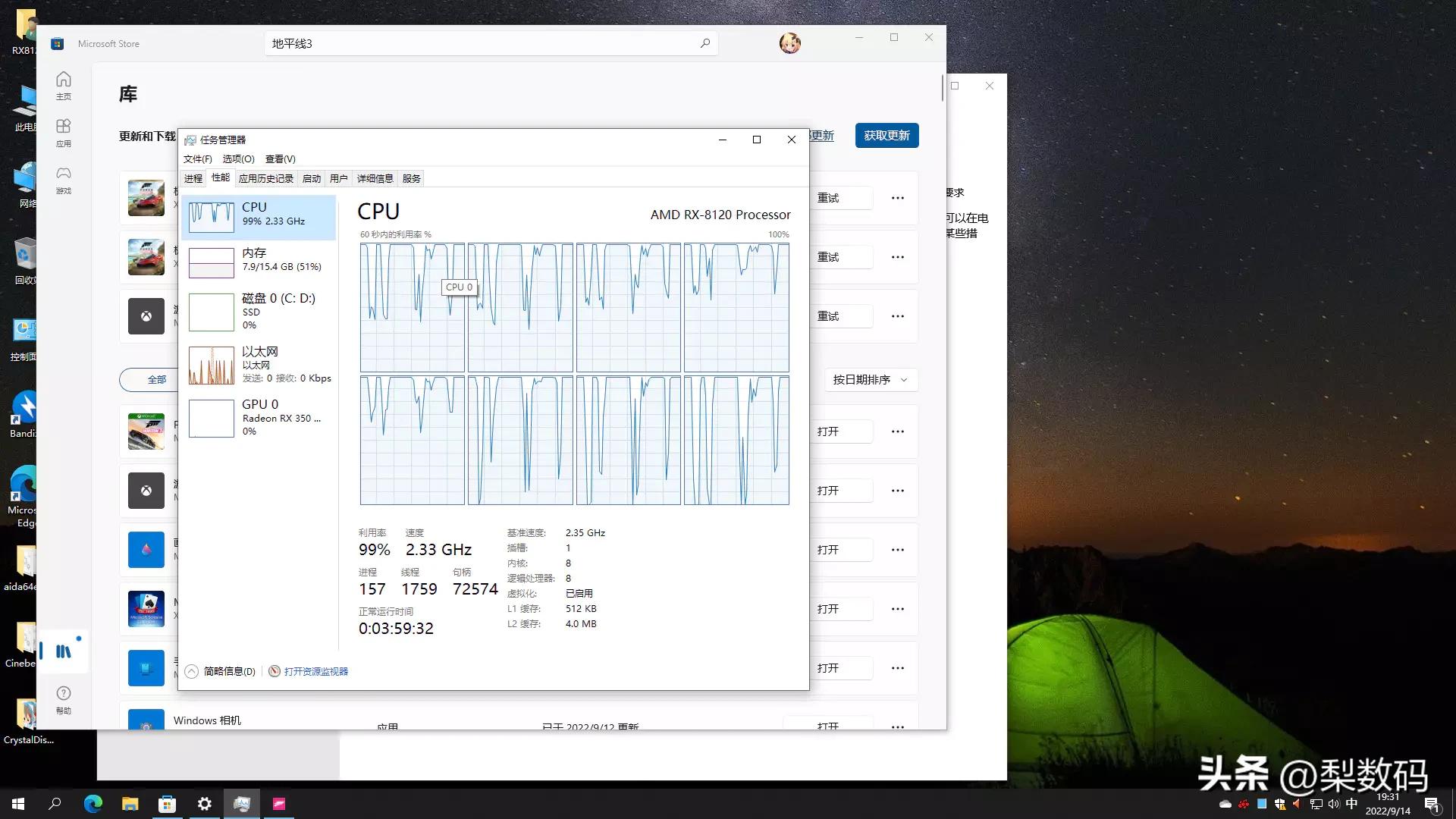The width and height of the screenshot is (1456, 819).
Task: Open the 按日期排序 sort dropdown
Action: (871, 379)
